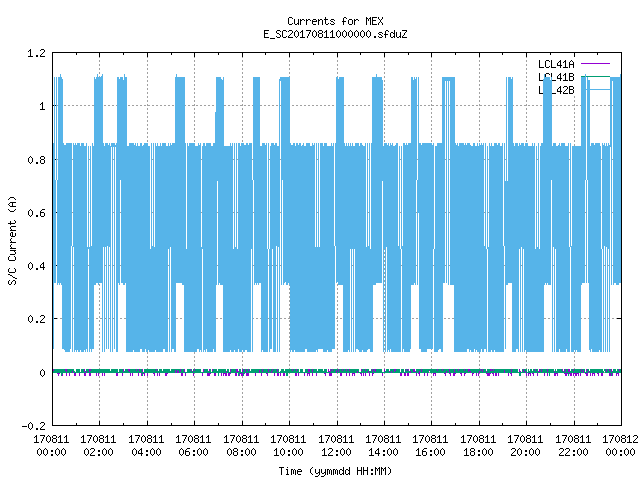640x480 pixels.
Task: Click the x-axis tick '170811 08:00'
Action: point(241,446)
